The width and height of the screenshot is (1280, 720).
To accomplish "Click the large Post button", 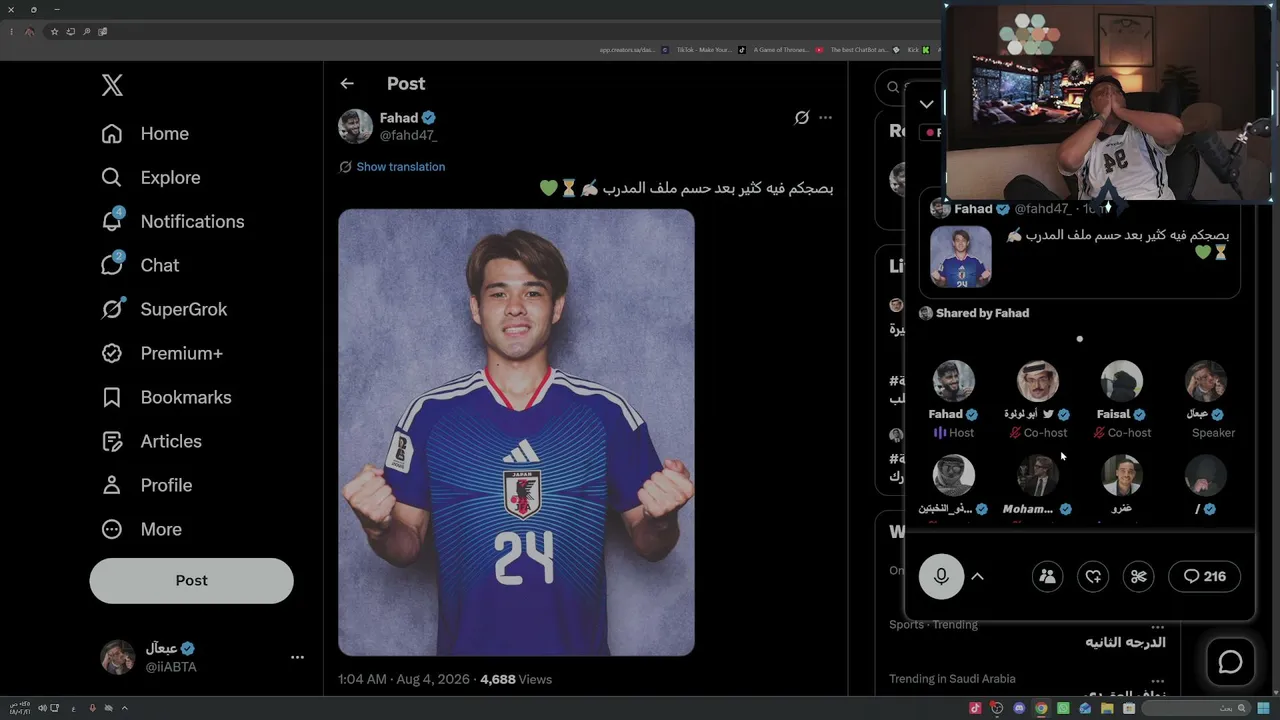I will (x=191, y=580).
